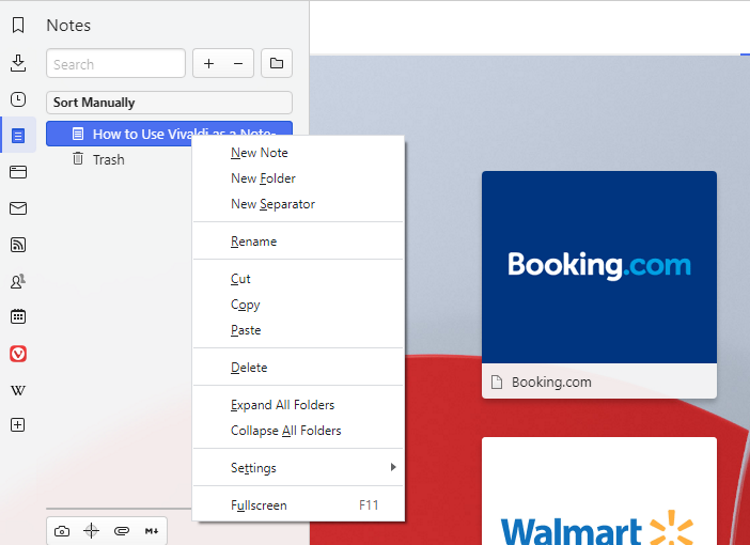The height and width of the screenshot is (545, 750).
Task: Select the Notes panel icon
Action: tap(18, 135)
